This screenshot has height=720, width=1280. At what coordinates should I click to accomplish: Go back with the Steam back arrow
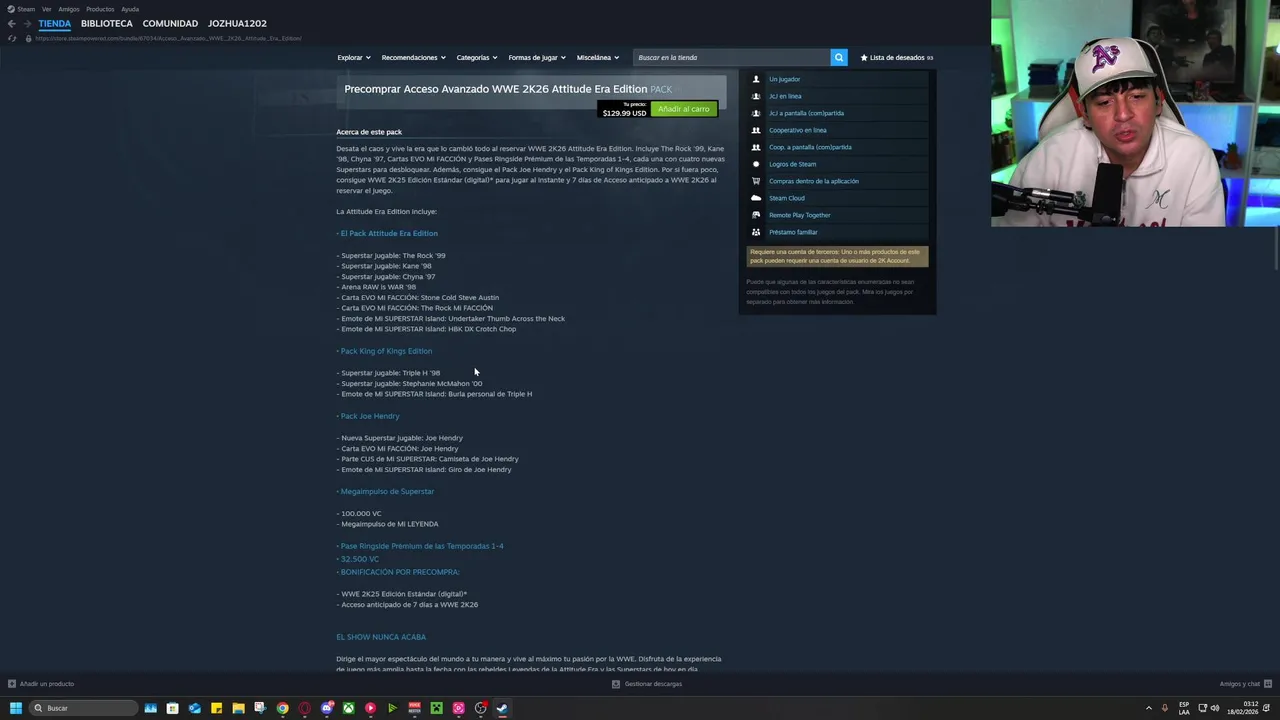(x=11, y=23)
